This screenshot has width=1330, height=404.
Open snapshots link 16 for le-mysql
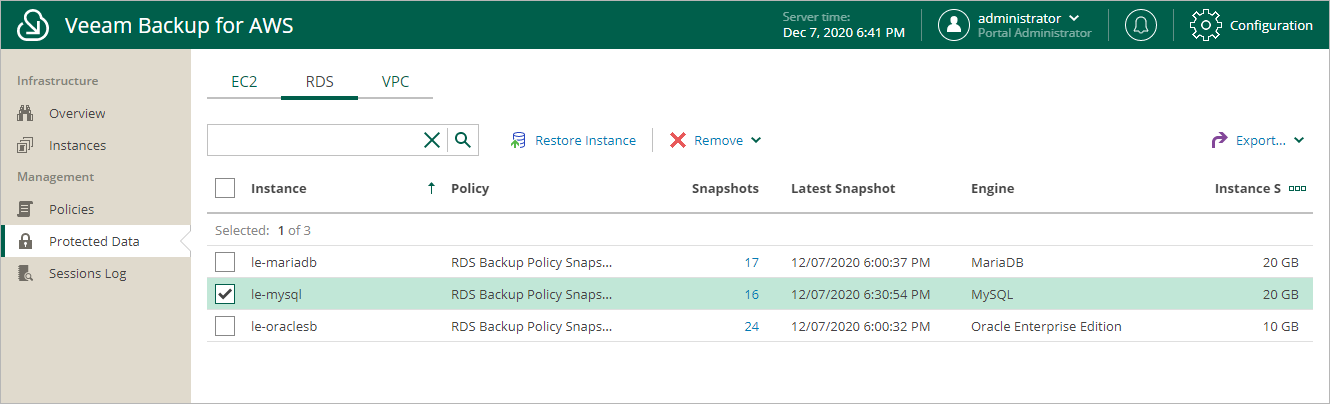tap(751, 295)
